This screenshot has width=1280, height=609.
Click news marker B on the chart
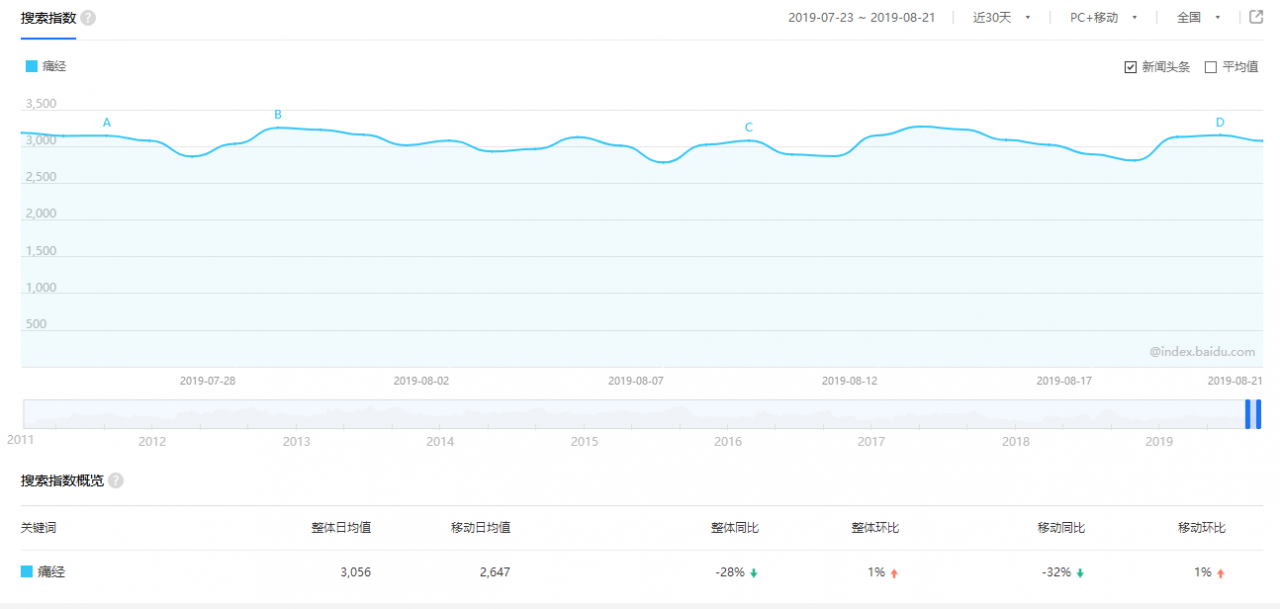click(x=278, y=114)
